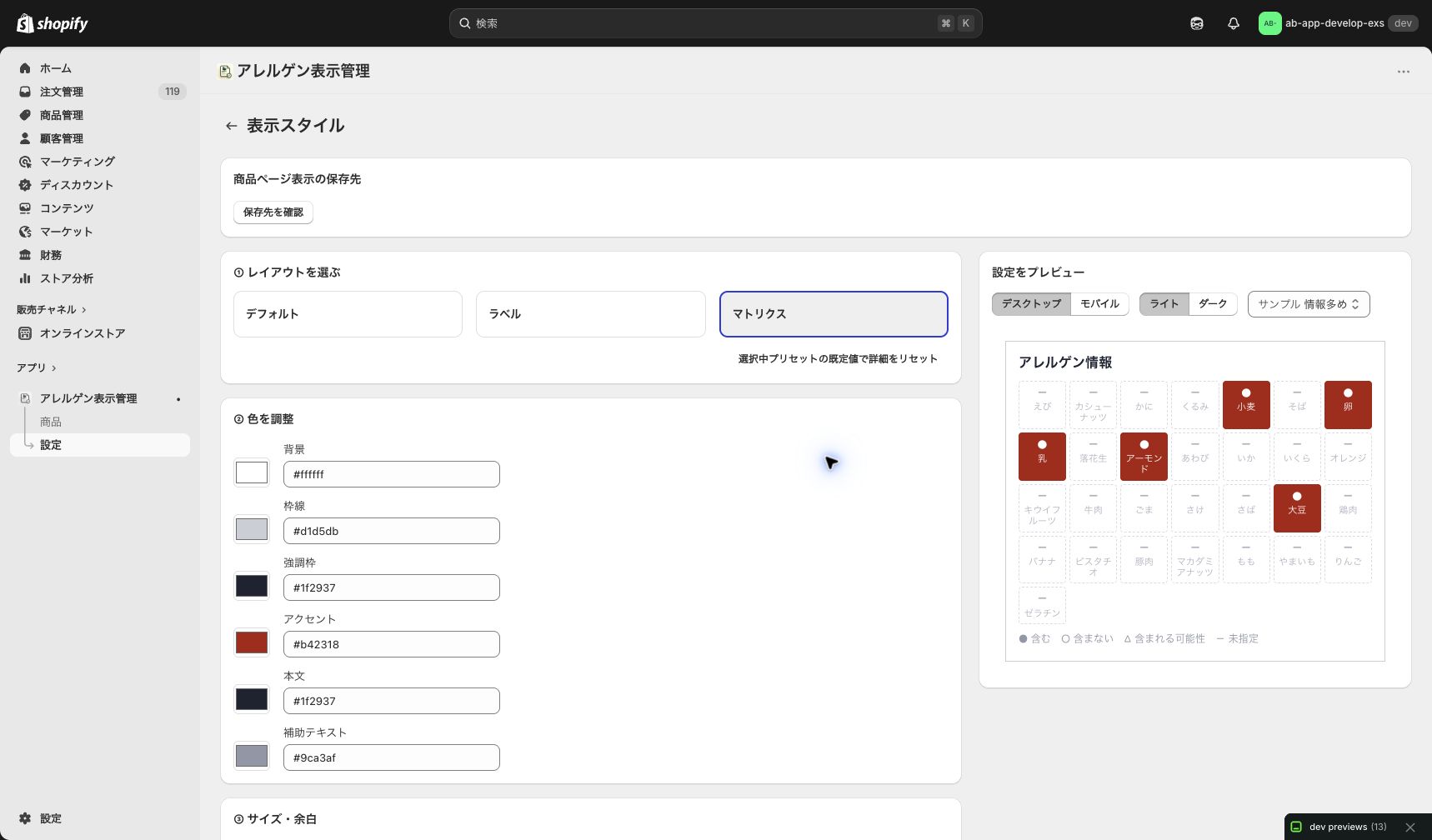Screen dimensions: 1432x840
Task: Switch preview to ダーク theme
Action: [1213, 304]
